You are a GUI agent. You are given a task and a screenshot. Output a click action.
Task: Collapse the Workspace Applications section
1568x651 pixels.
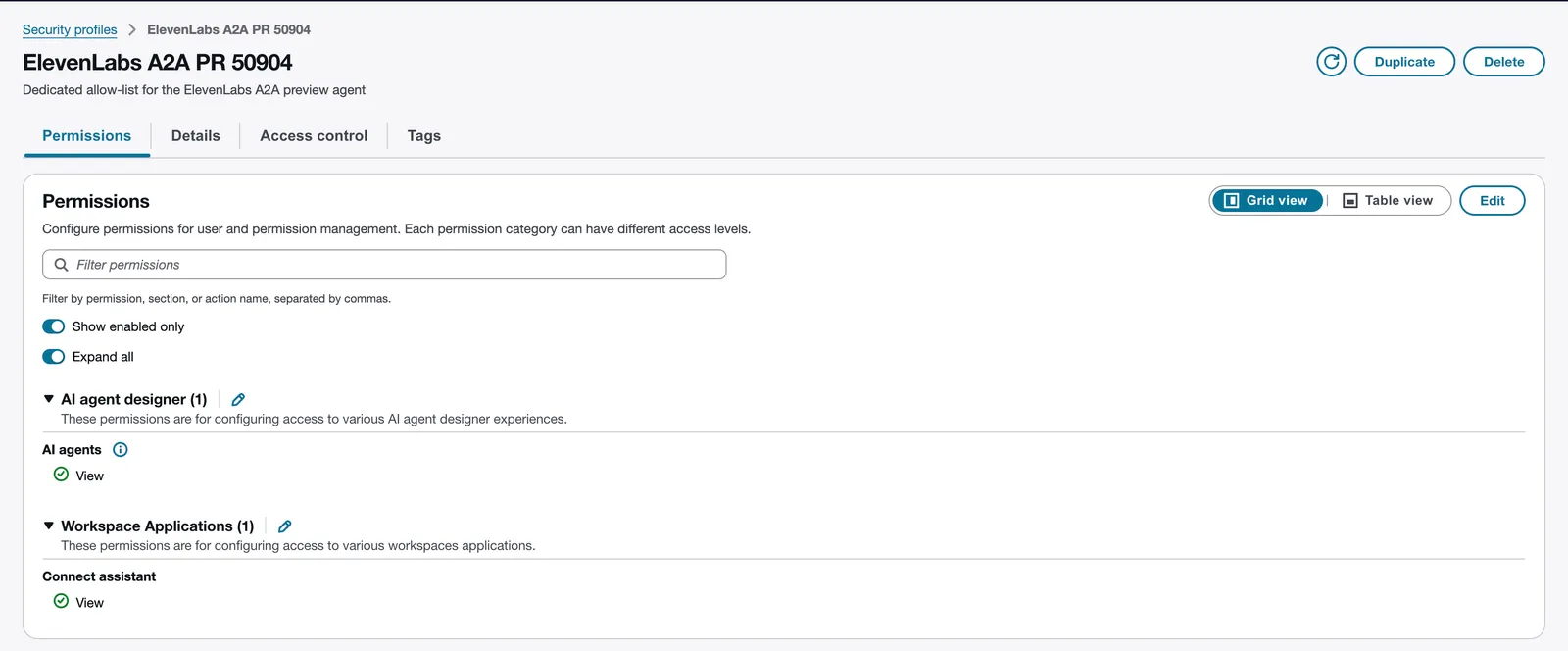click(49, 526)
